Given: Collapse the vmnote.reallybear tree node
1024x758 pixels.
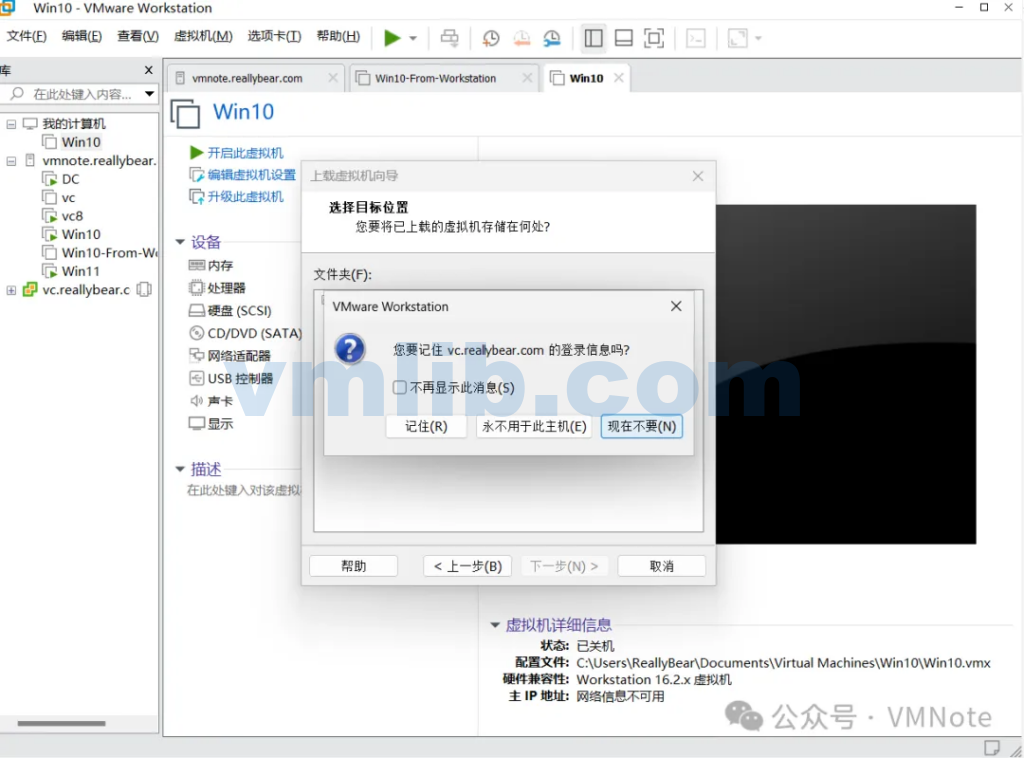Looking at the screenshot, I should point(11,161).
